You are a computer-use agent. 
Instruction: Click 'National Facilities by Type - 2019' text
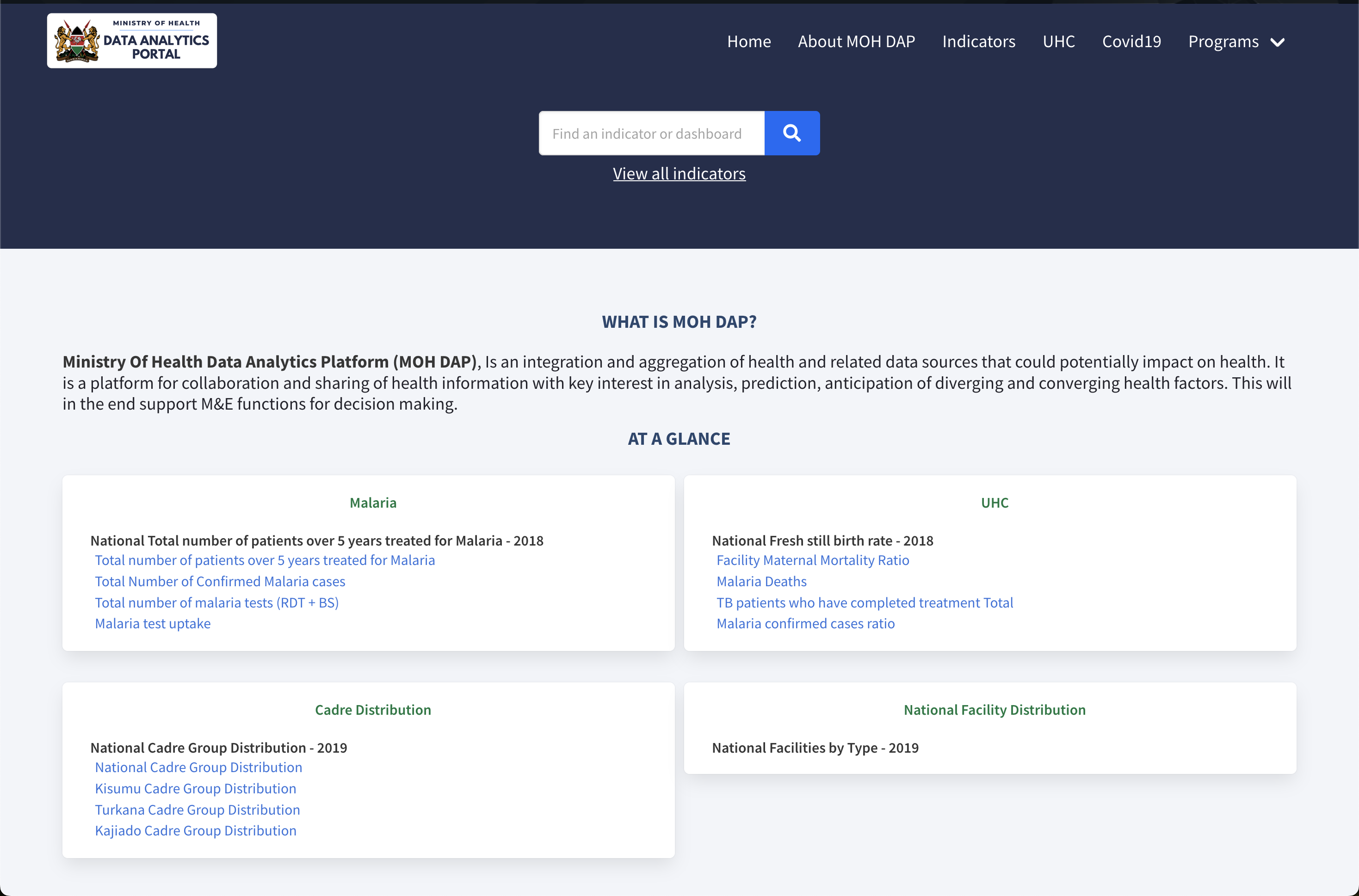pos(815,748)
